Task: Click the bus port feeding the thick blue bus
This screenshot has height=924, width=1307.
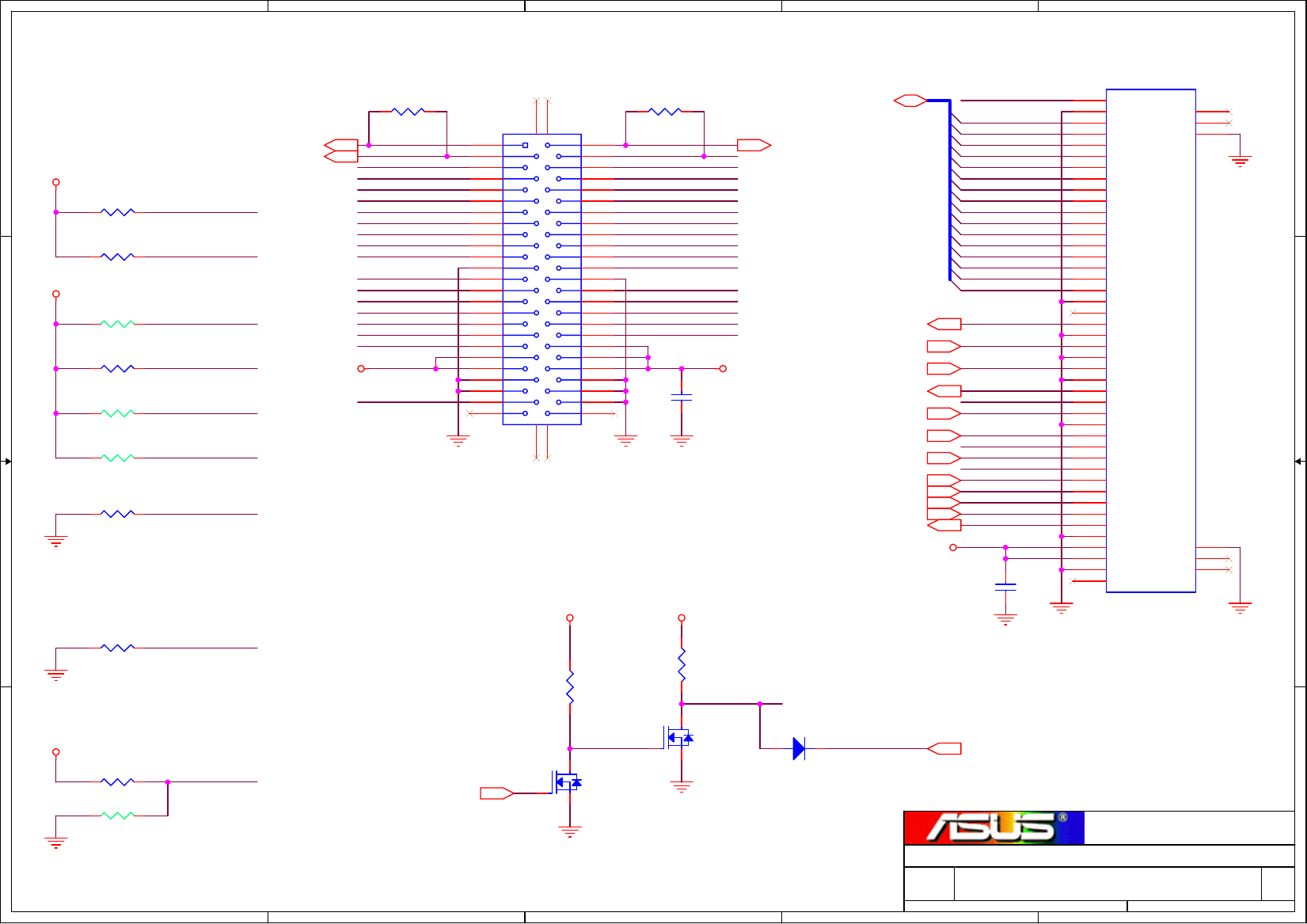Action: (910, 101)
